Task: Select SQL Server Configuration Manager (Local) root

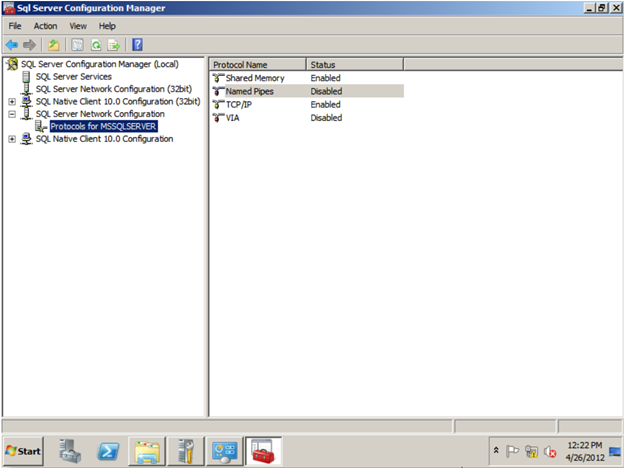Action: (99, 64)
